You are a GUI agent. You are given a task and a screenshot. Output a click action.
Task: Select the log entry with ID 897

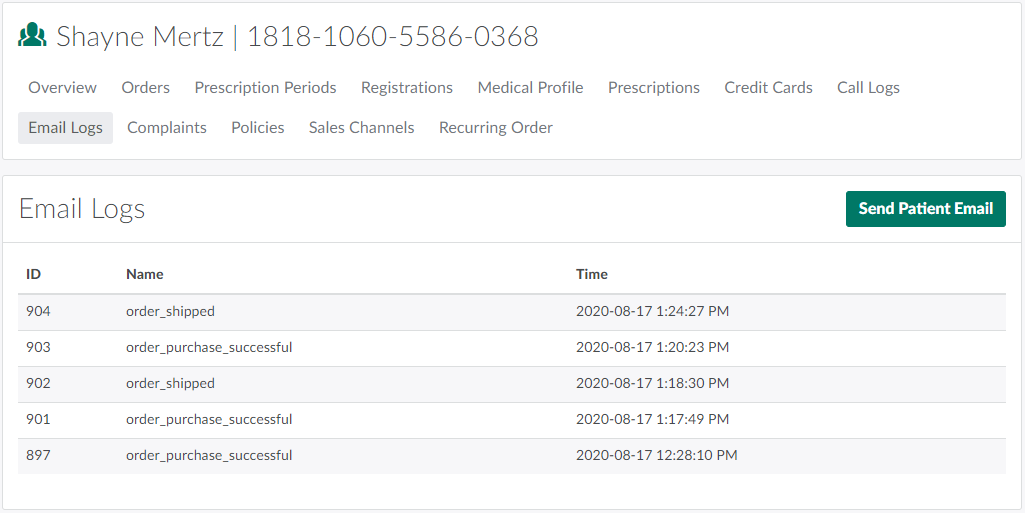[x=38, y=456]
